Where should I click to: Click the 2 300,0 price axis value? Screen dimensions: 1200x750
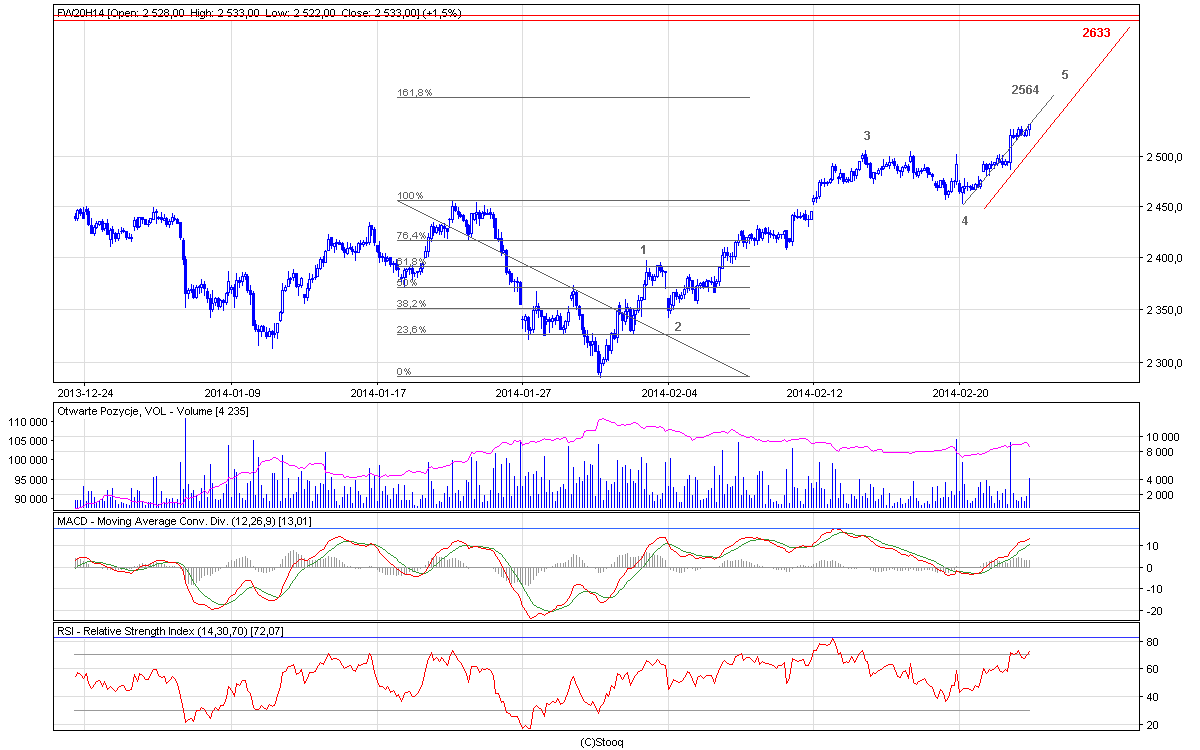1166,363
